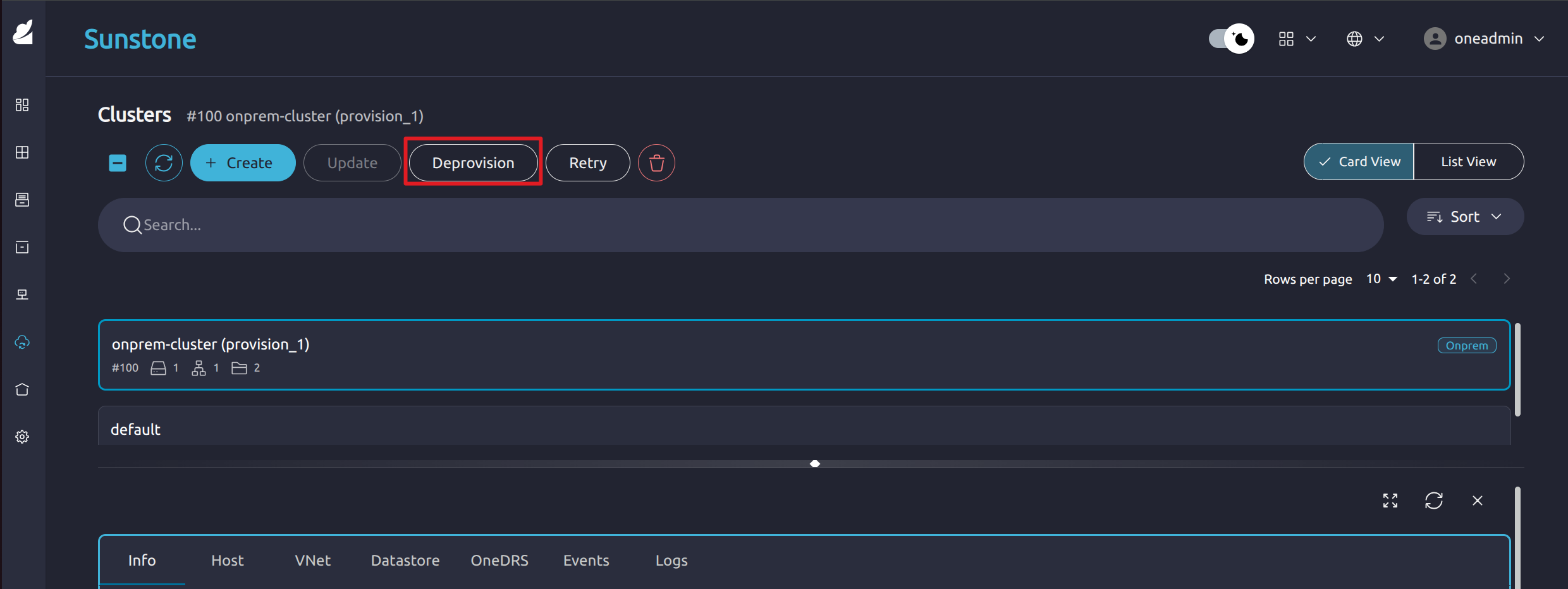Close the cluster details panel
1568x589 pixels.
(x=1477, y=501)
